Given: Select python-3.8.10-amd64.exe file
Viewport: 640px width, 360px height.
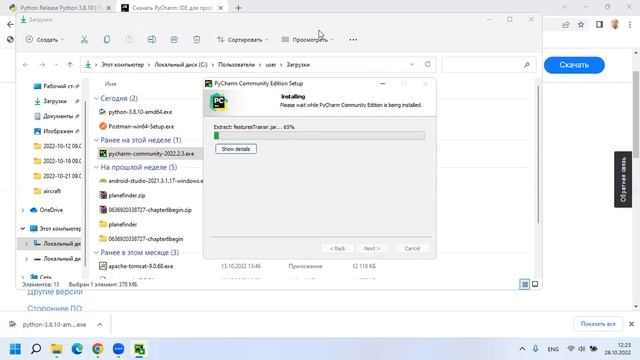Looking at the screenshot, I should click(140, 112).
